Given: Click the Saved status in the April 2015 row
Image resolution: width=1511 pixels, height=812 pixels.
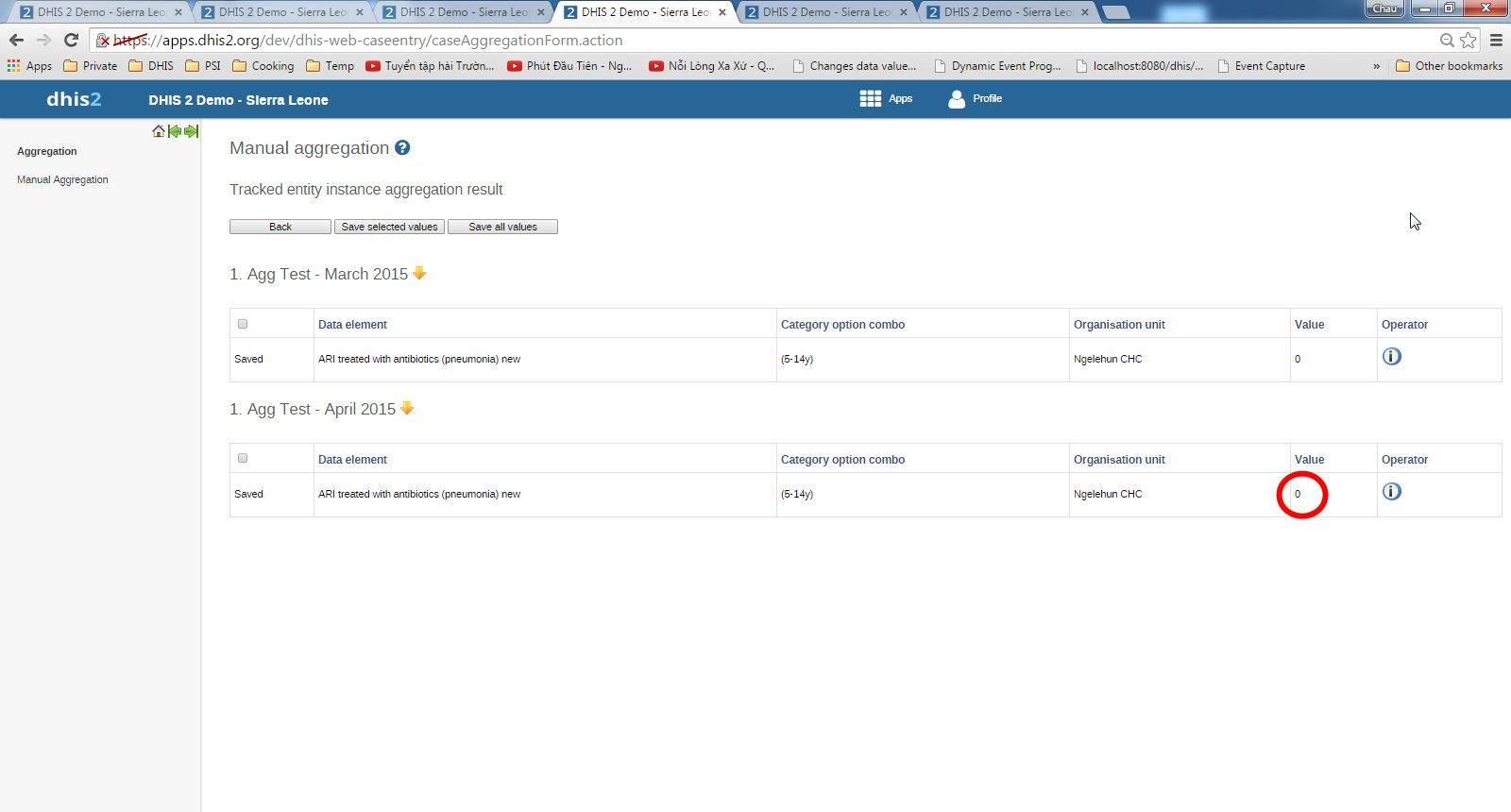Looking at the screenshot, I should [248, 494].
